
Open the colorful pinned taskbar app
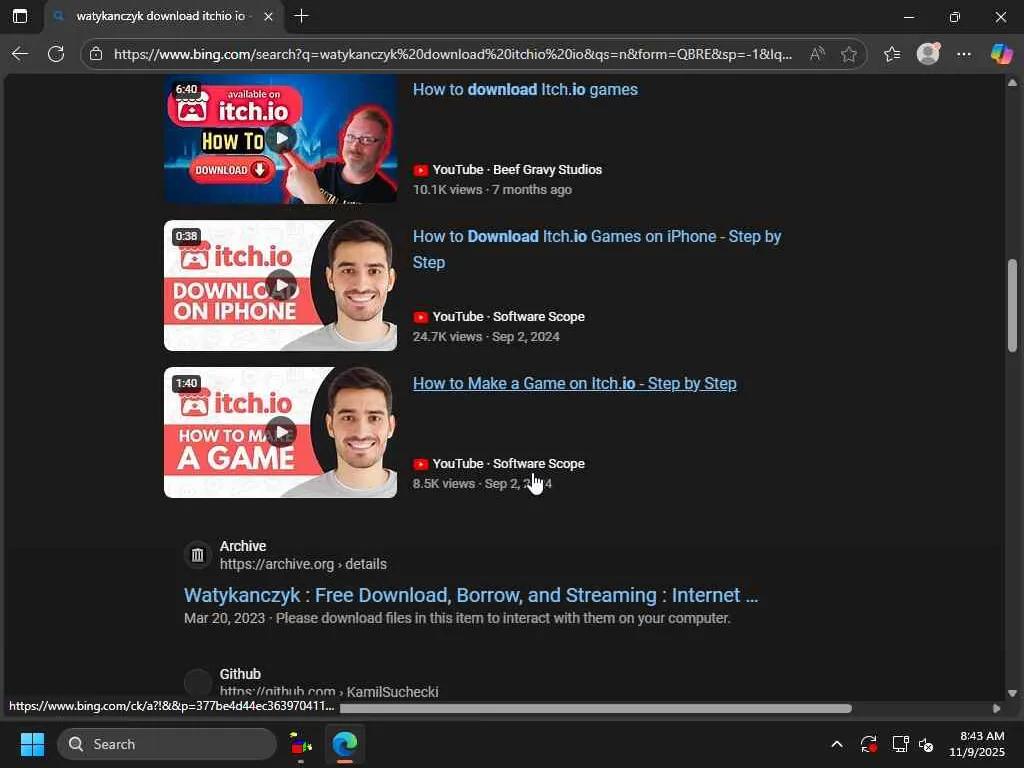(300, 744)
